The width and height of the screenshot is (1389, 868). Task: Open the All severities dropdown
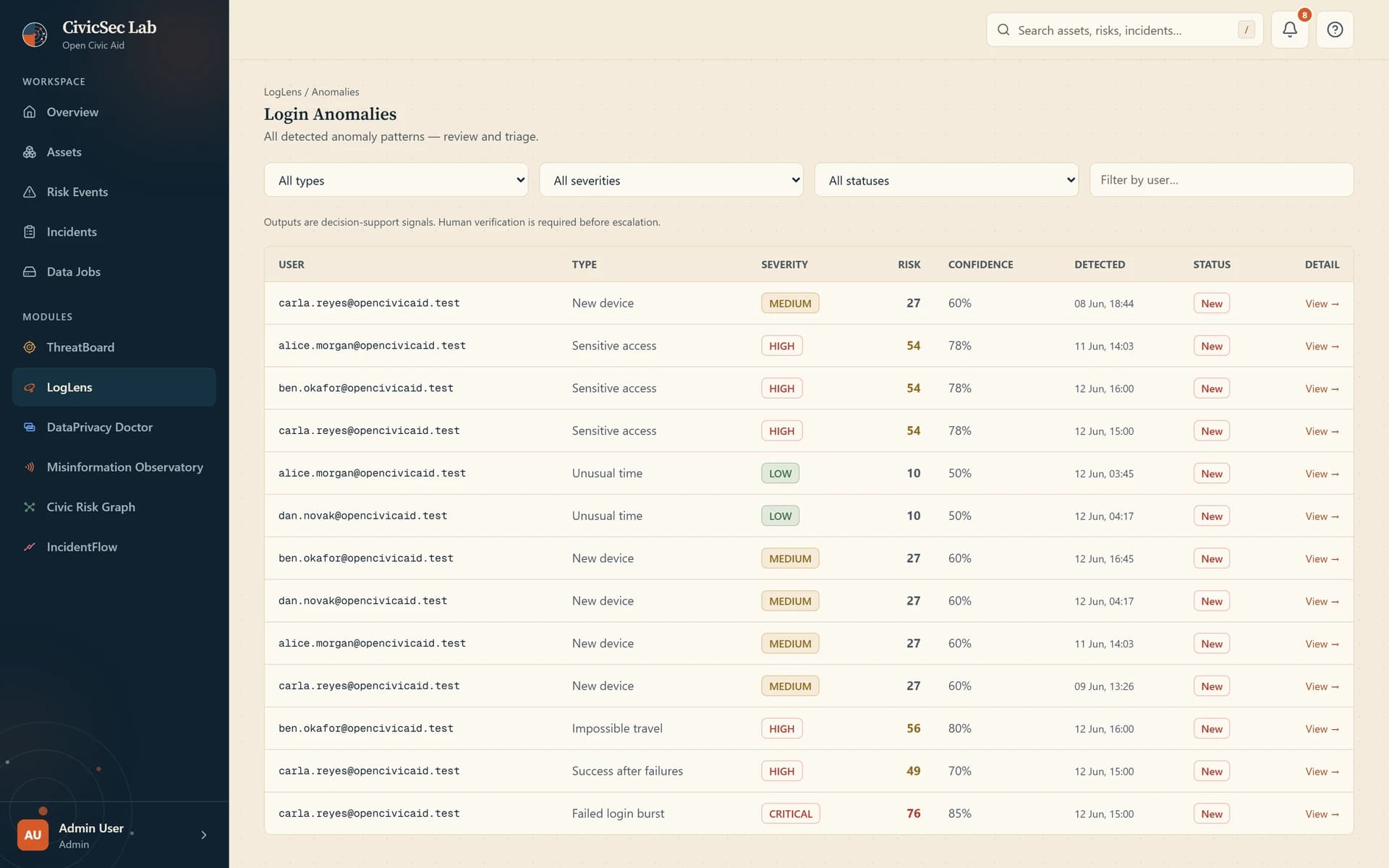pos(671,180)
